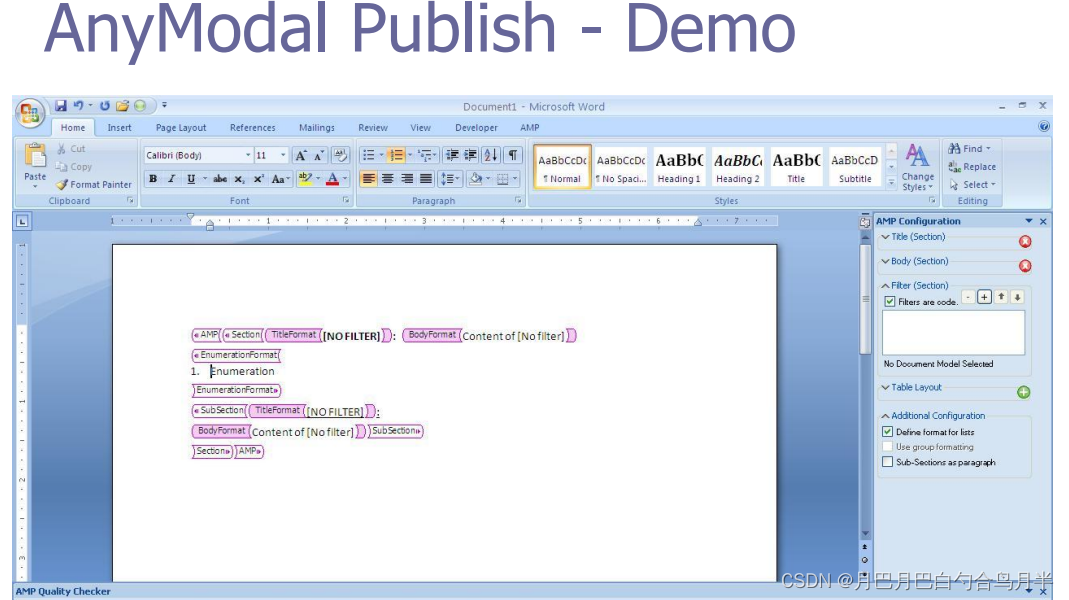Open the font size 11 dropdown
Screen dimensions: 1069x600
[283, 155]
